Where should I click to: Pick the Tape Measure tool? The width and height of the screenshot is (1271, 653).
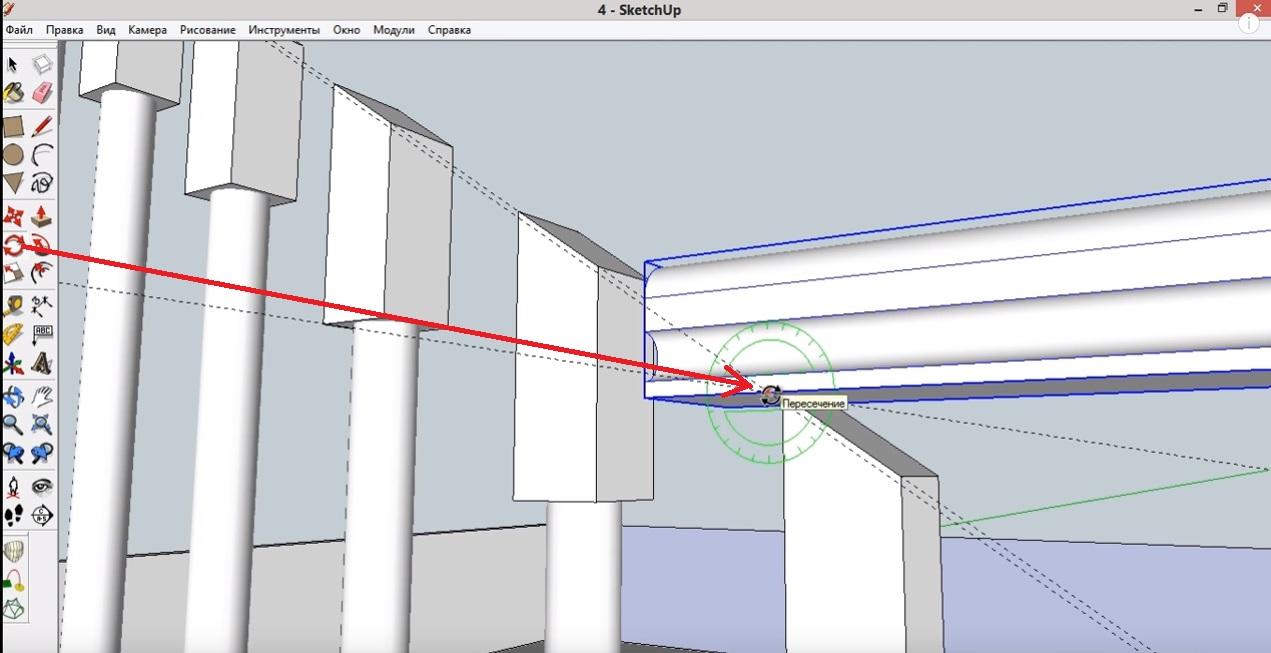pyautogui.click(x=13, y=305)
